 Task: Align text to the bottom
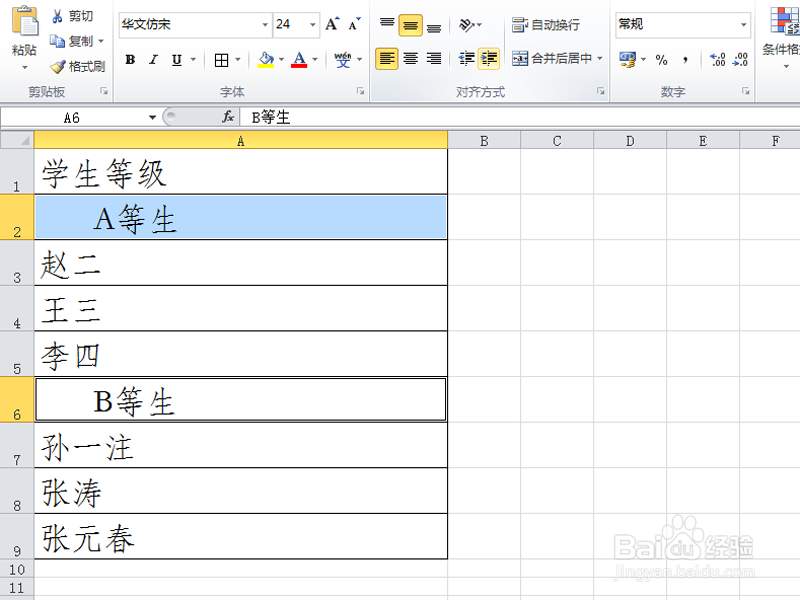click(x=434, y=26)
